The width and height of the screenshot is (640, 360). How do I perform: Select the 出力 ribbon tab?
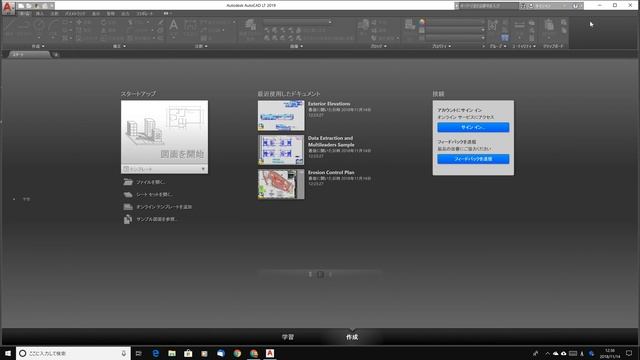tap(125, 14)
